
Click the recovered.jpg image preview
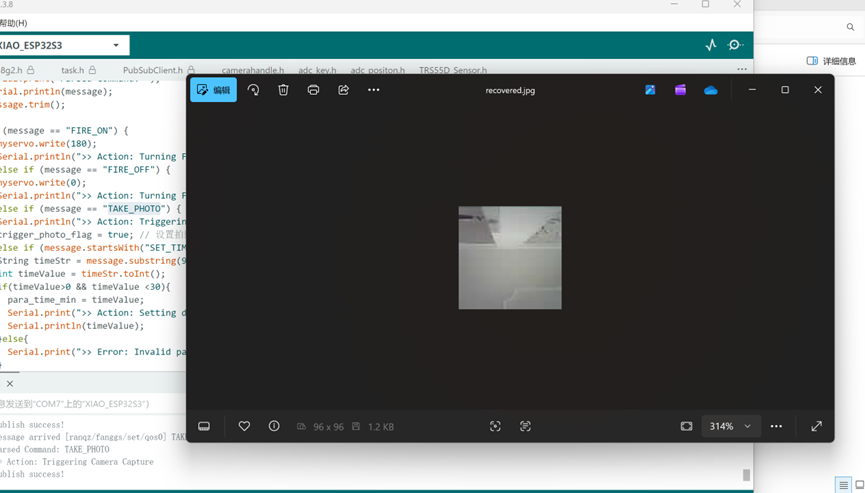(x=510, y=258)
